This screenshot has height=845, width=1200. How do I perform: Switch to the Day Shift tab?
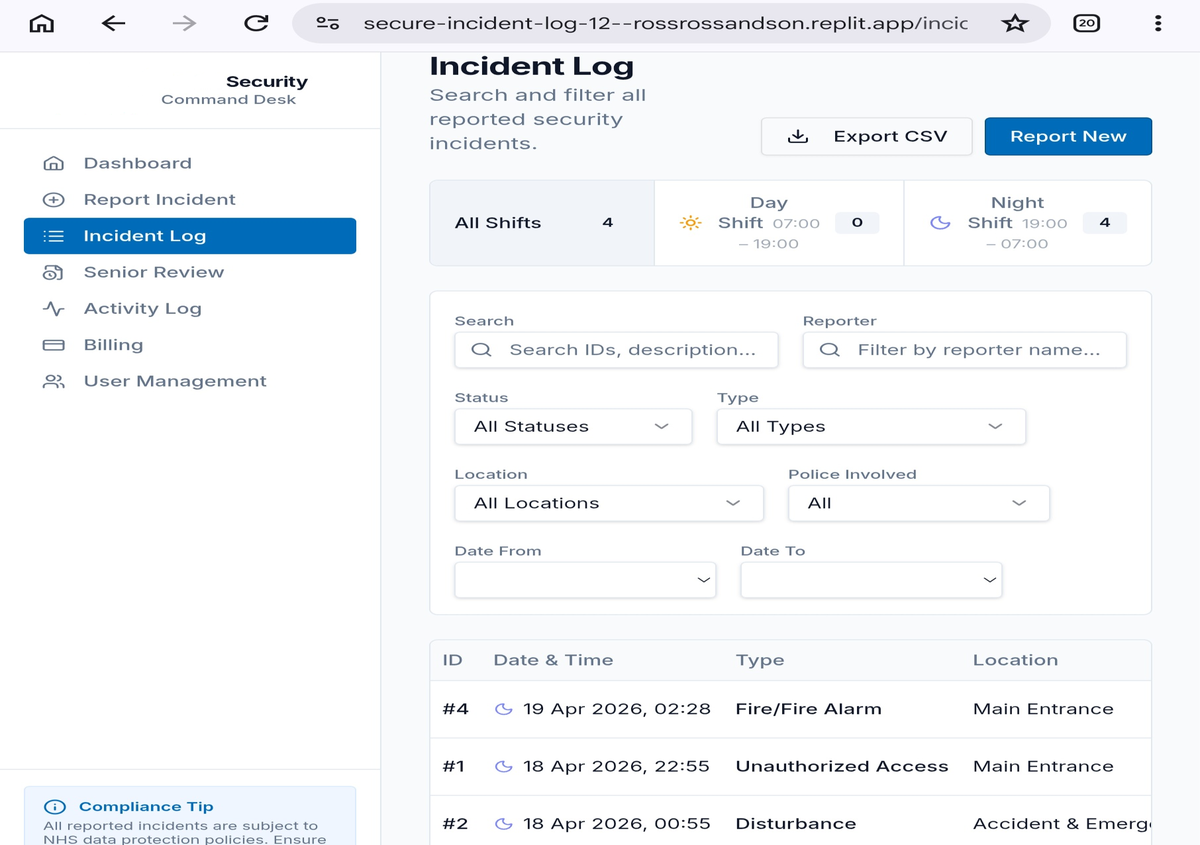pos(779,223)
